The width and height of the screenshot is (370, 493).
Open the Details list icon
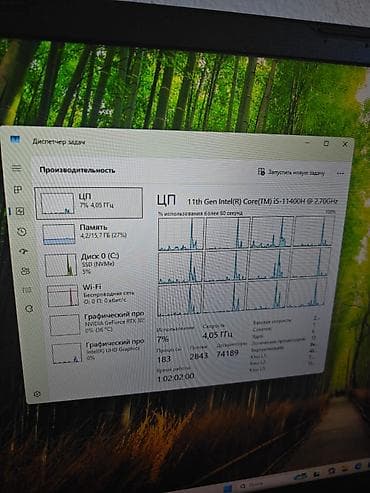point(27,290)
